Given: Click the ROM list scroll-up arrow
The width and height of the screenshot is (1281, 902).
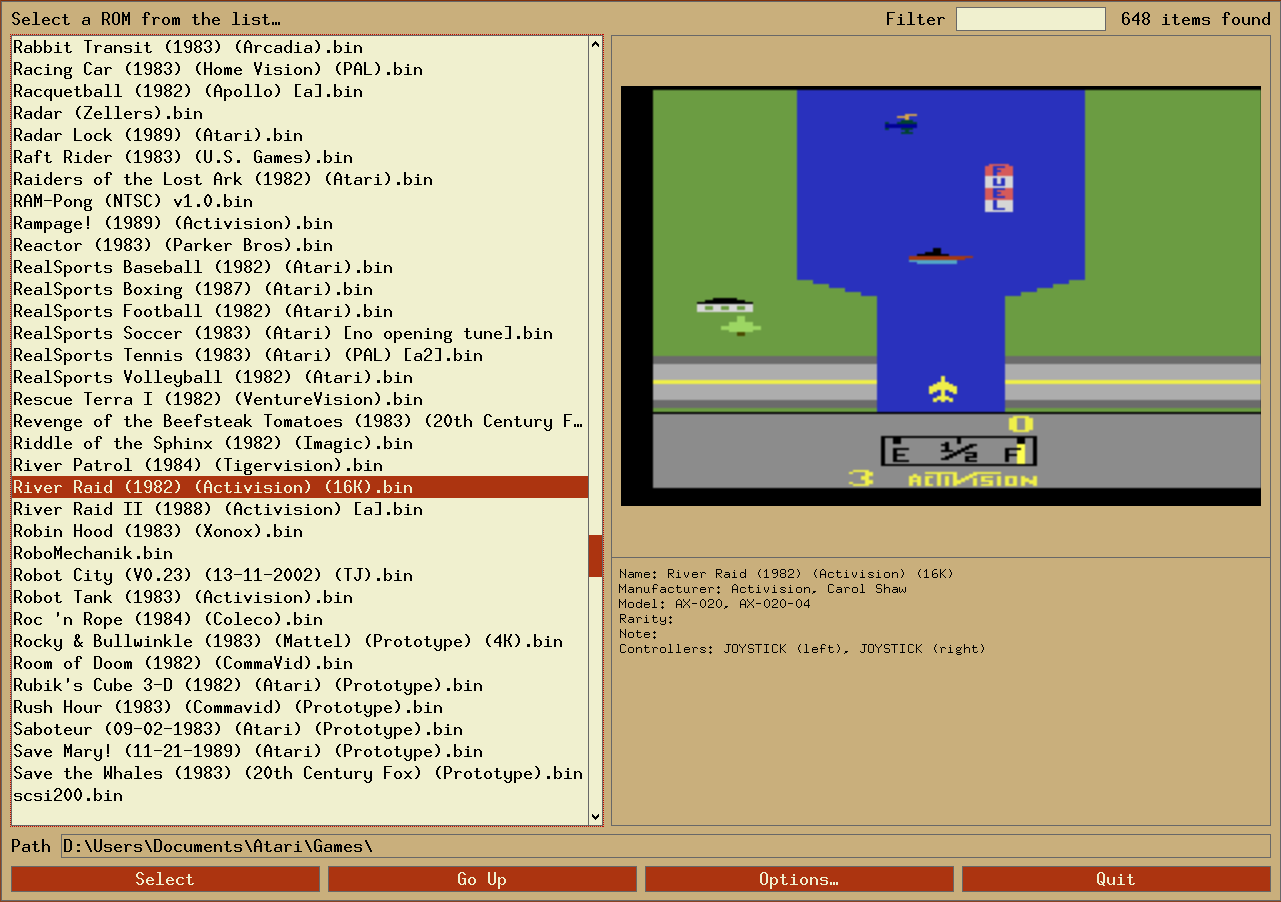Looking at the screenshot, I should pos(596,44).
